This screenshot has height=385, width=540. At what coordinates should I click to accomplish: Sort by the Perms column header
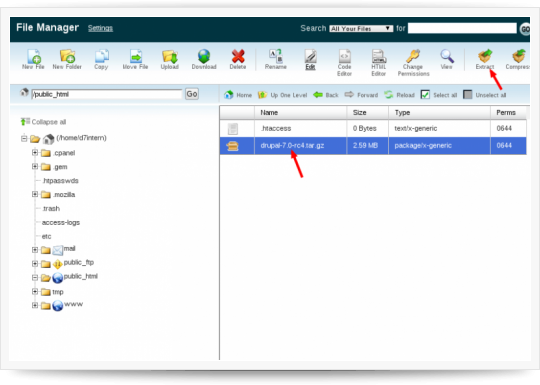[x=508, y=113]
